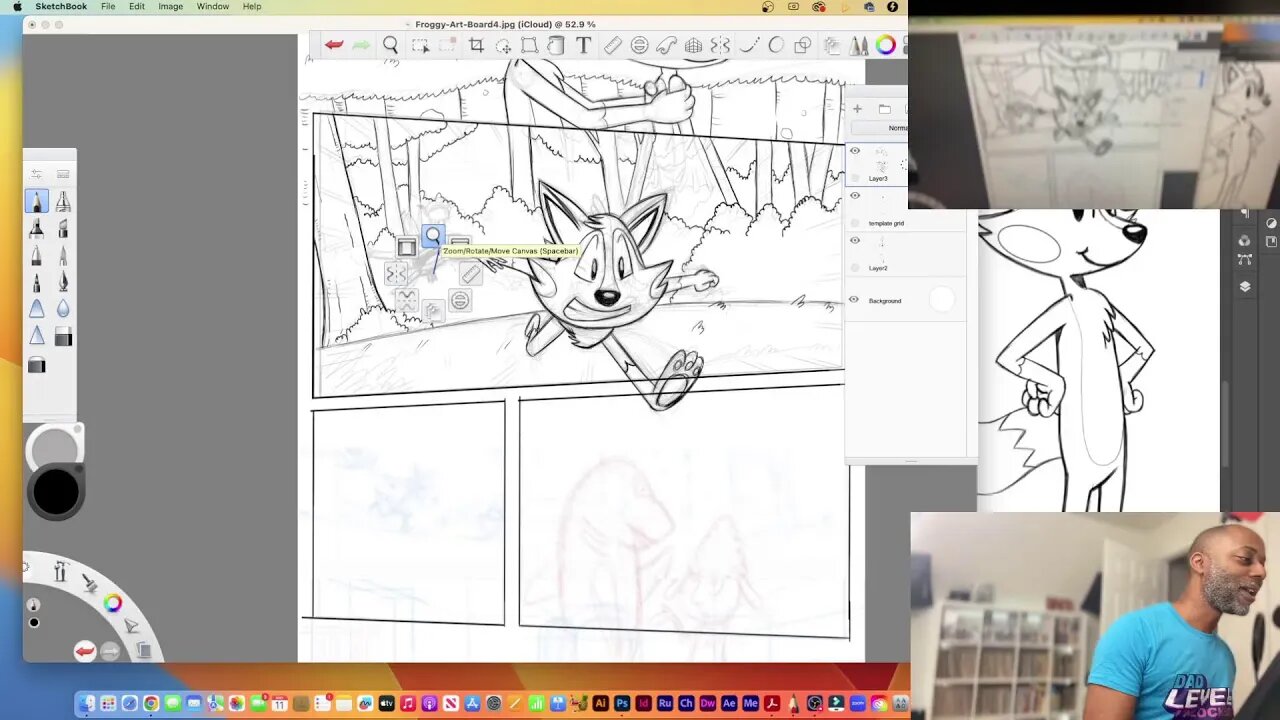The image size is (1280, 720).
Task: Enable the French Curve guide
Action: pyautogui.click(x=667, y=45)
